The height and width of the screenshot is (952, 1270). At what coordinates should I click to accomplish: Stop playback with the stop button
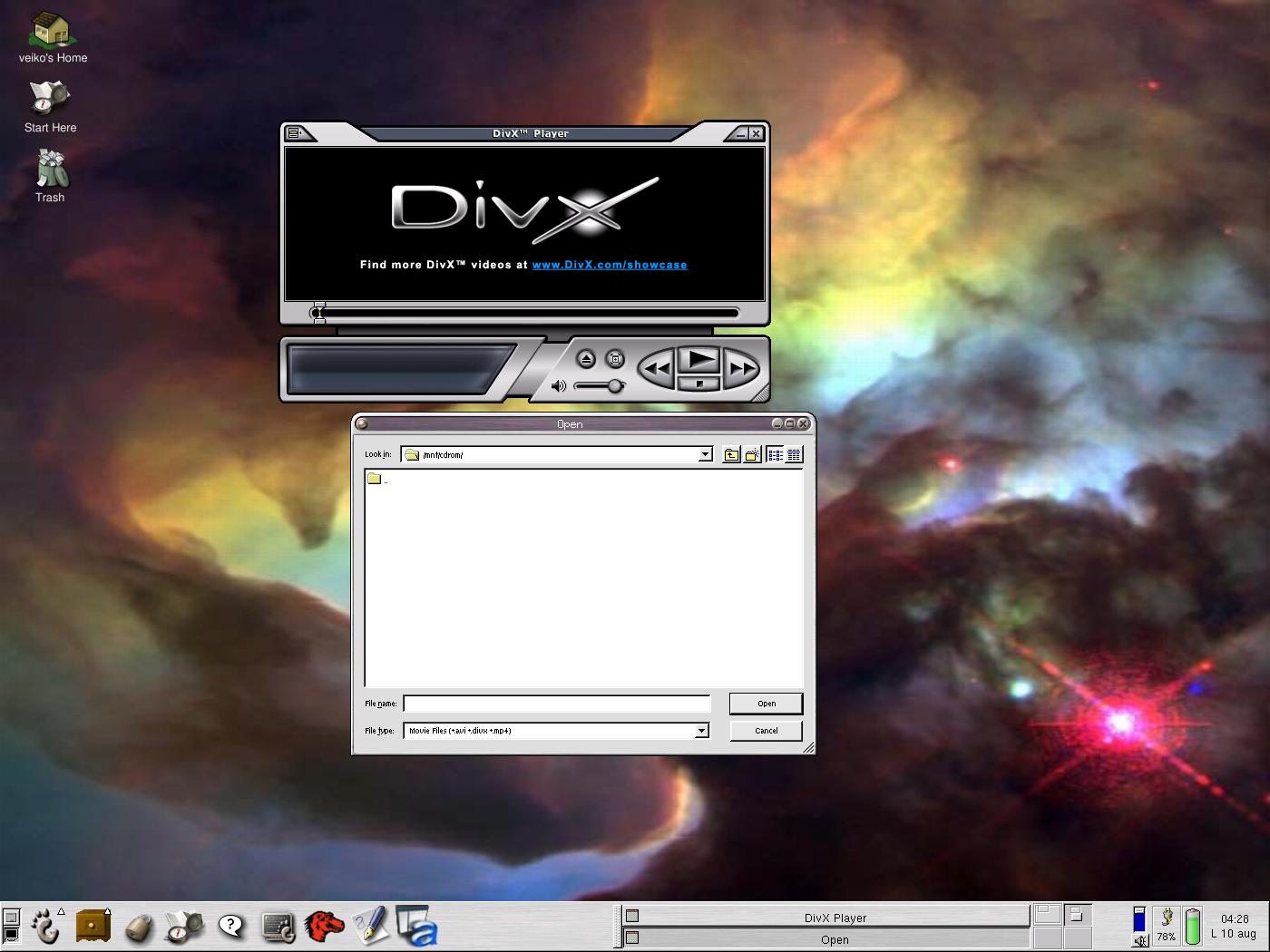click(x=698, y=384)
